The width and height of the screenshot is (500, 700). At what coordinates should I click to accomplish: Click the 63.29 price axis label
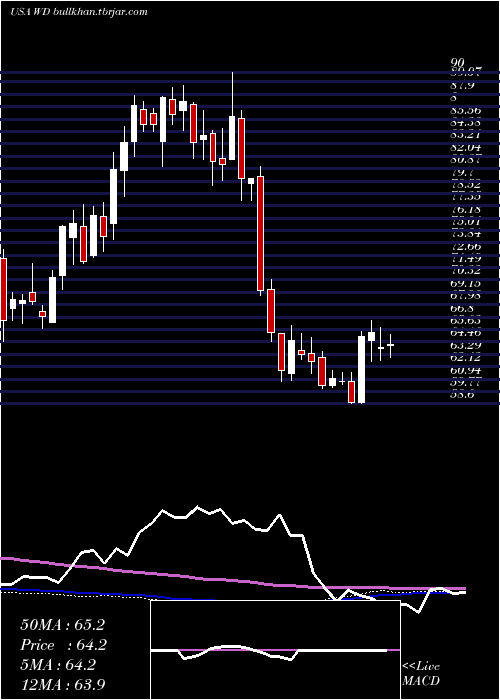point(465,345)
